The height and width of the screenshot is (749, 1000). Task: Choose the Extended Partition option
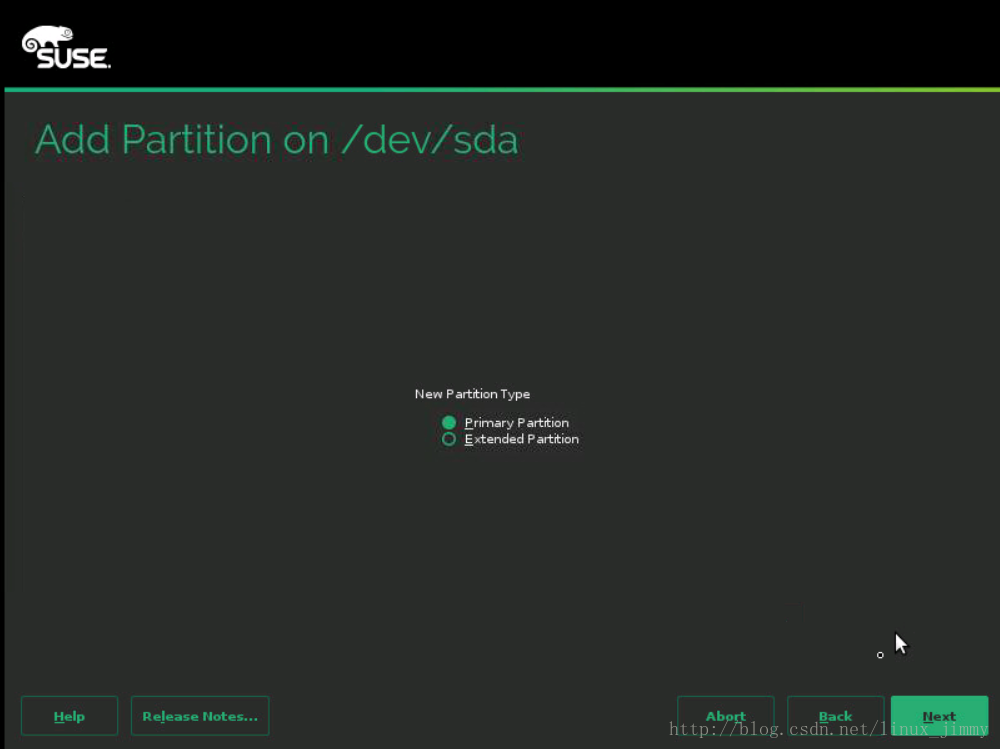point(448,439)
